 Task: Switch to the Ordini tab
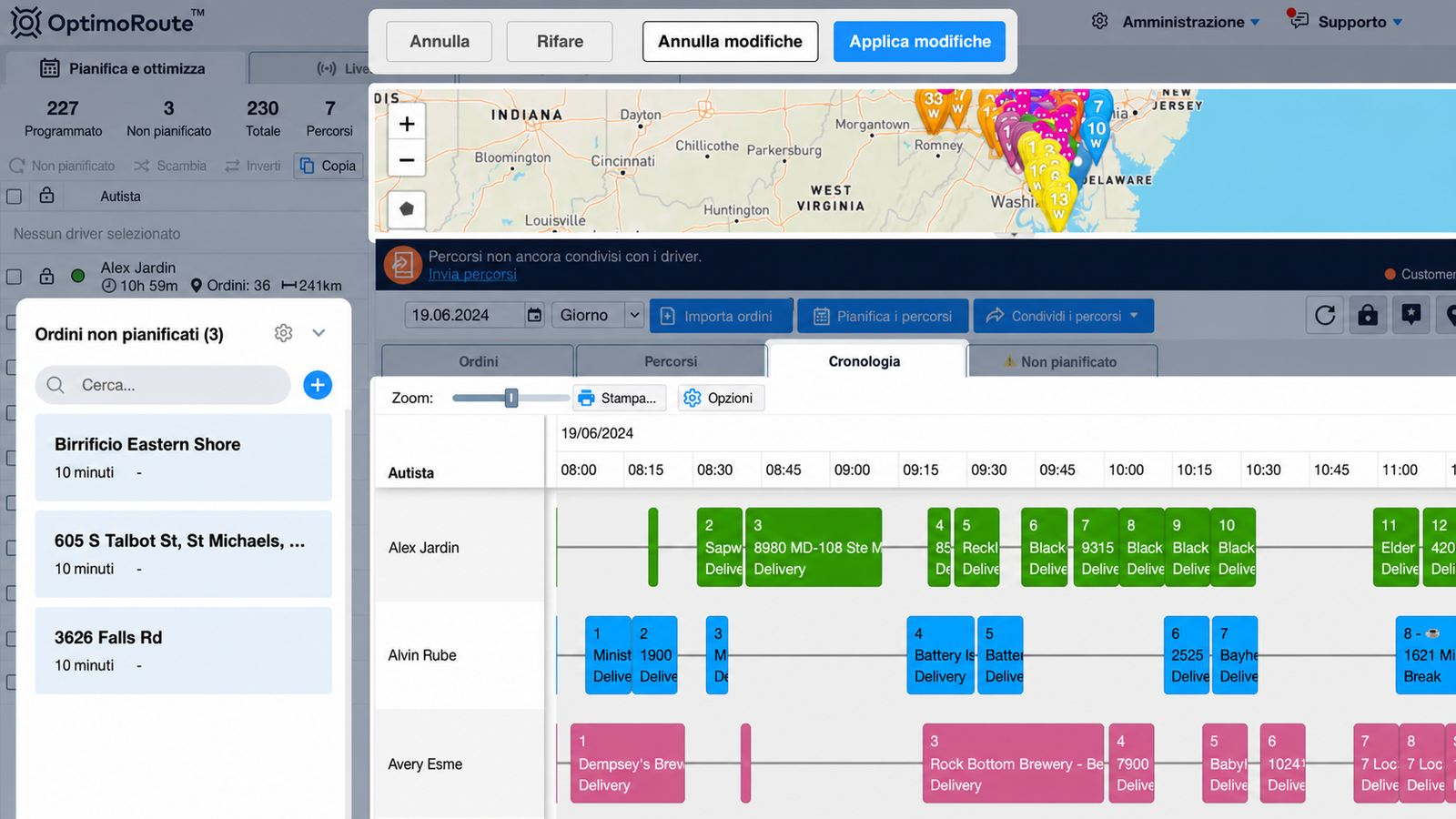[x=478, y=361]
